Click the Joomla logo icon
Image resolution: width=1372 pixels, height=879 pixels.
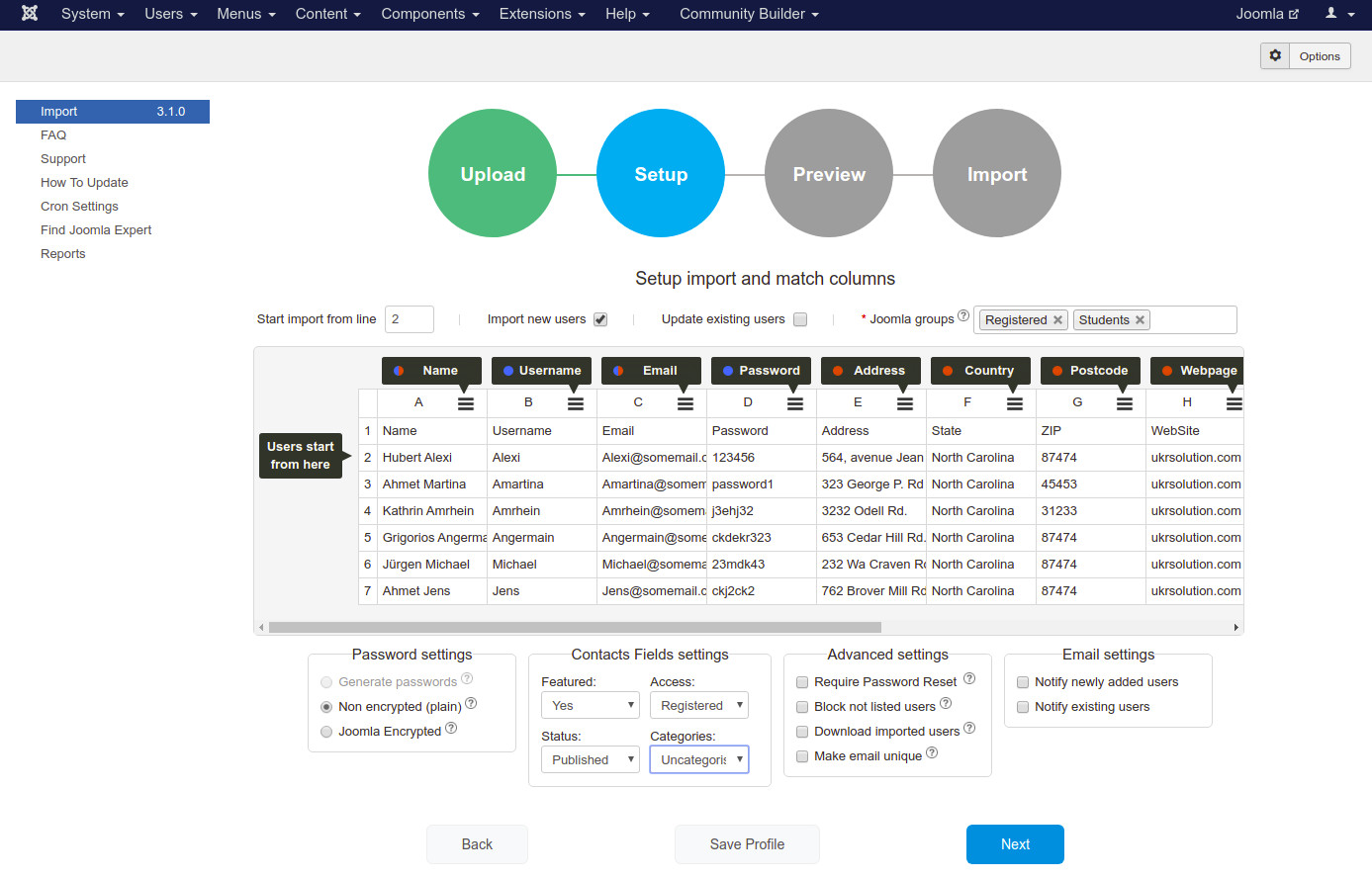pyautogui.click(x=30, y=14)
